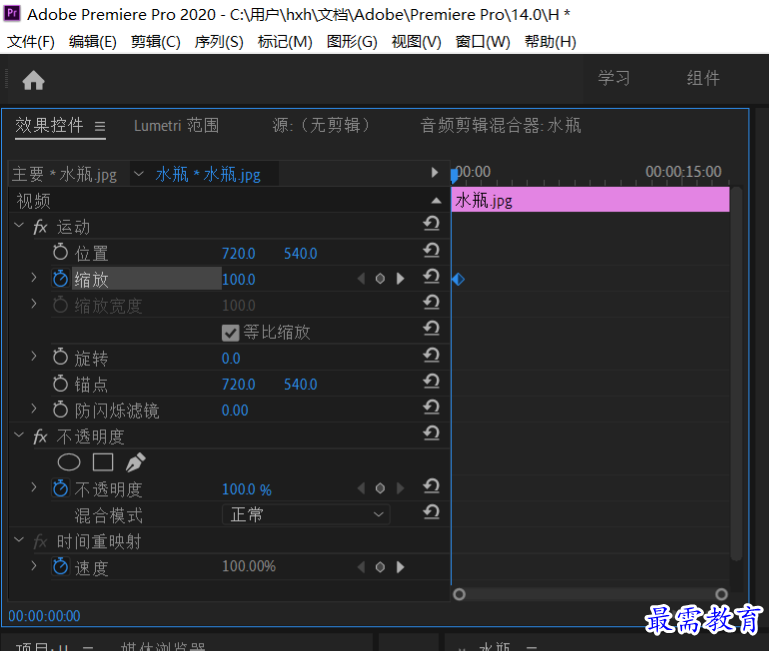
Task: Create a 4-point polygon mask
Action: (103, 462)
